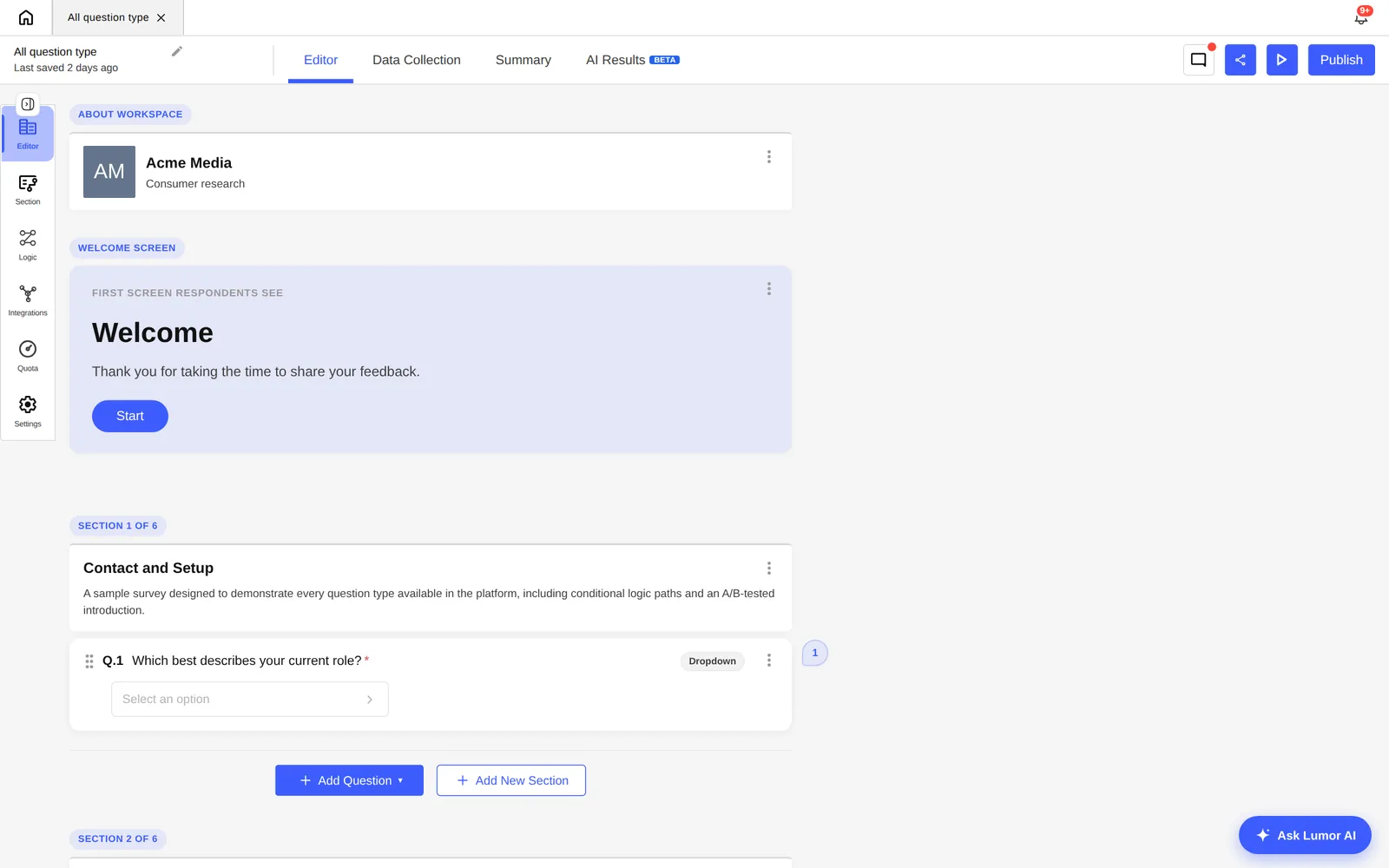Open the All question type tab
1389x868 pixels.
point(109,17)
